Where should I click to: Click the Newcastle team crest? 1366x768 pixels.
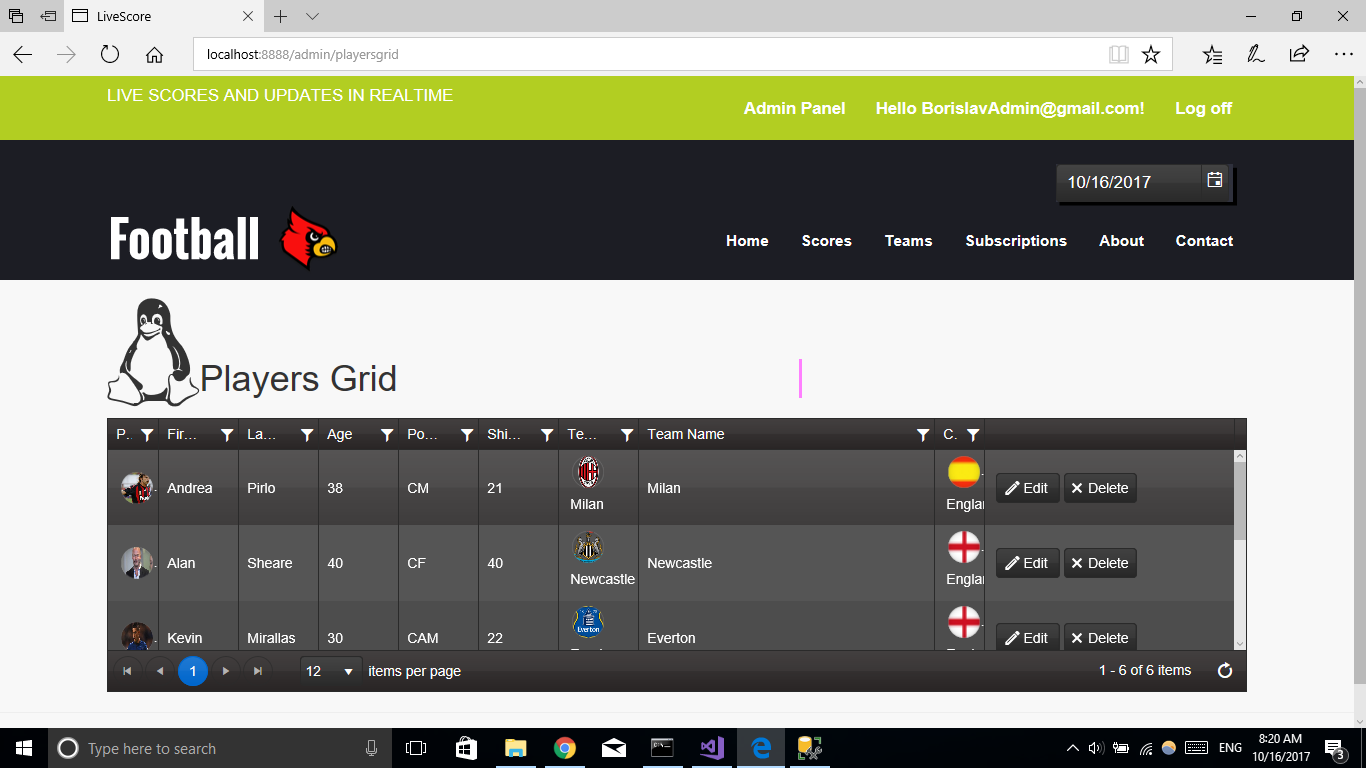(x=588, y=547)
